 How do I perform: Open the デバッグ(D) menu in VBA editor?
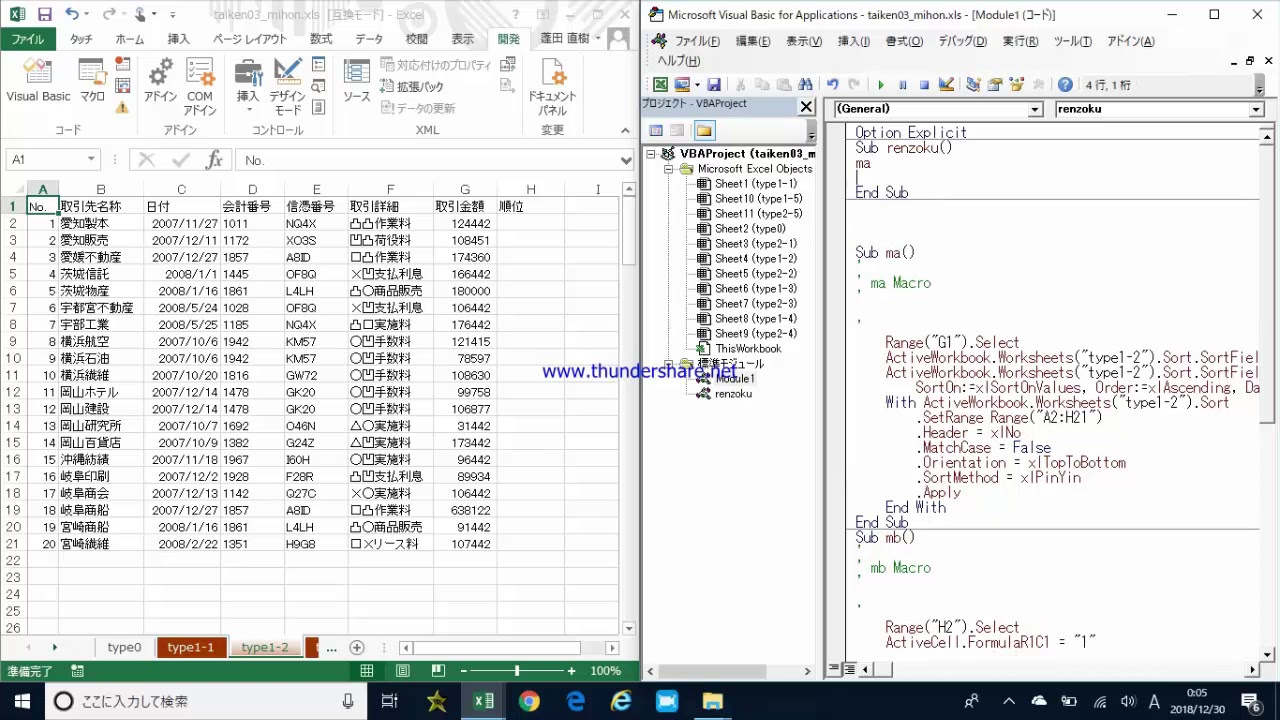pyautogui.click(x=961, y=41)
